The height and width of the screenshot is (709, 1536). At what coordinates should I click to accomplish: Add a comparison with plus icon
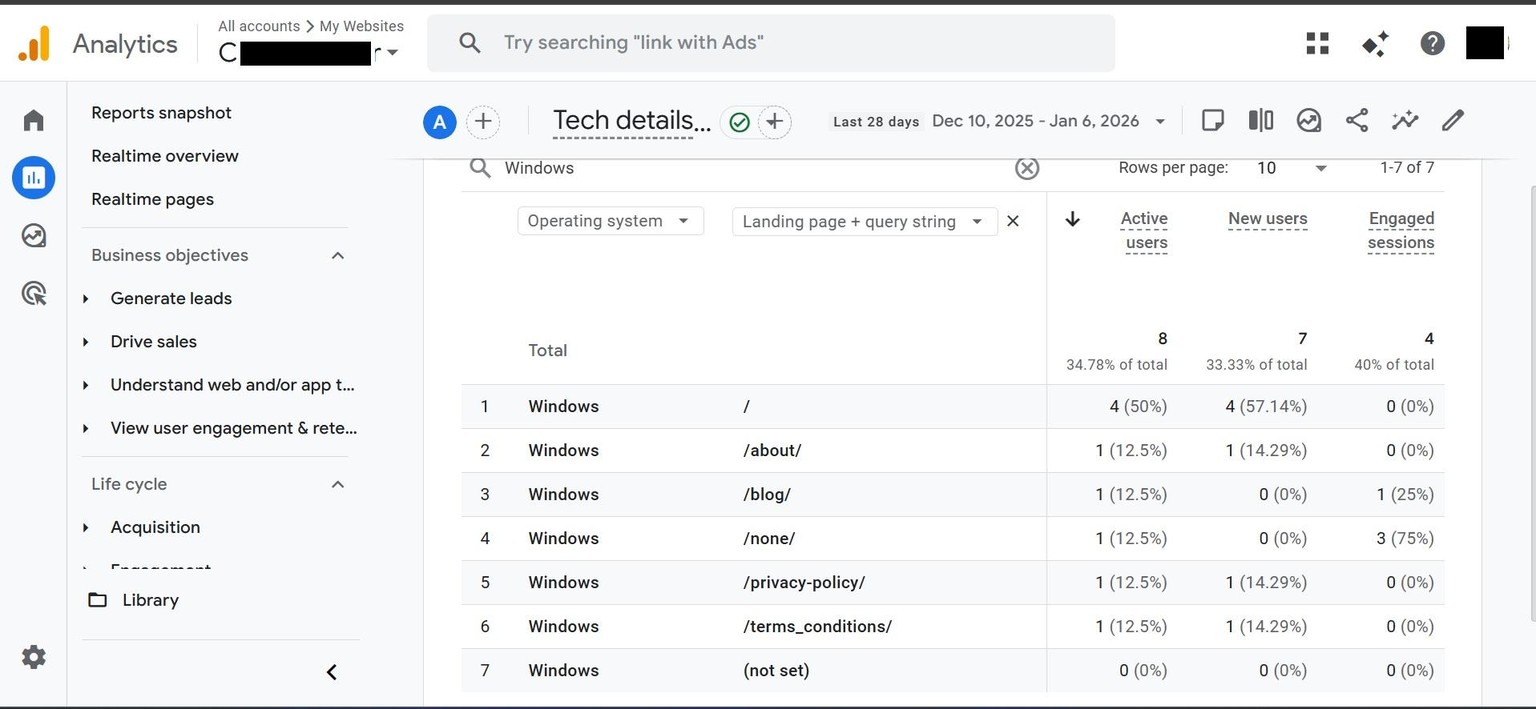(483, 122)
